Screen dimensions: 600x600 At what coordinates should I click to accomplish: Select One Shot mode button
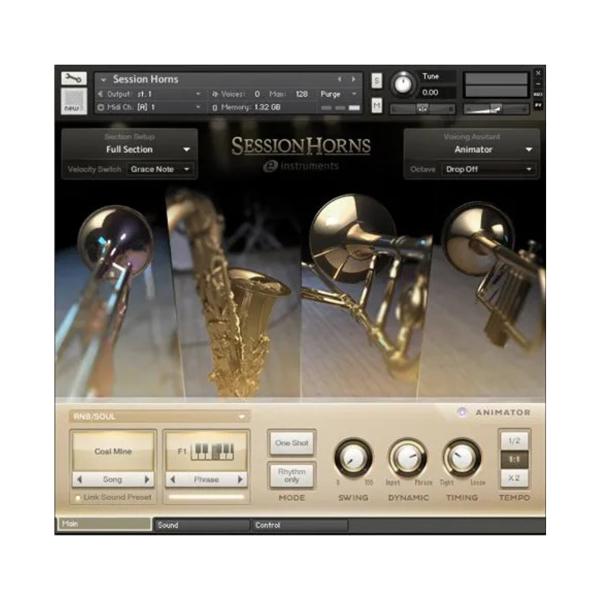pos(292,443)
